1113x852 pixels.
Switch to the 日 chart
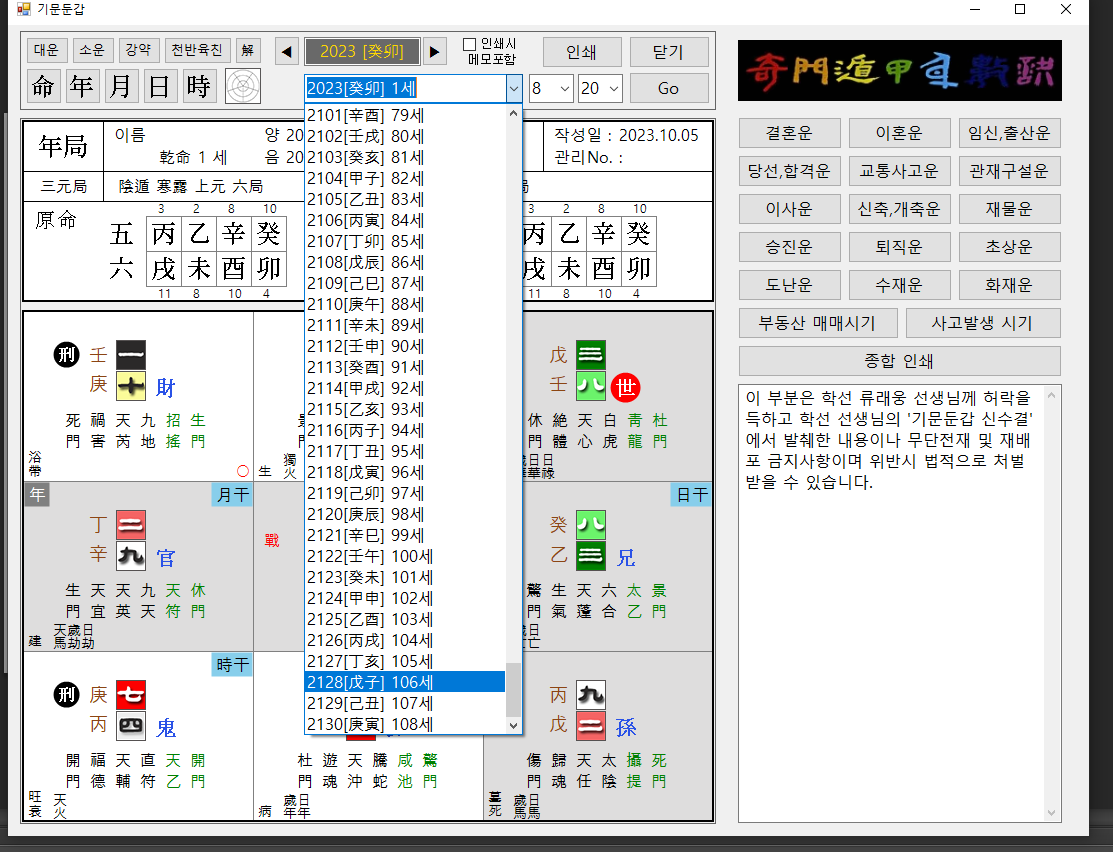[x=160, y=87]
